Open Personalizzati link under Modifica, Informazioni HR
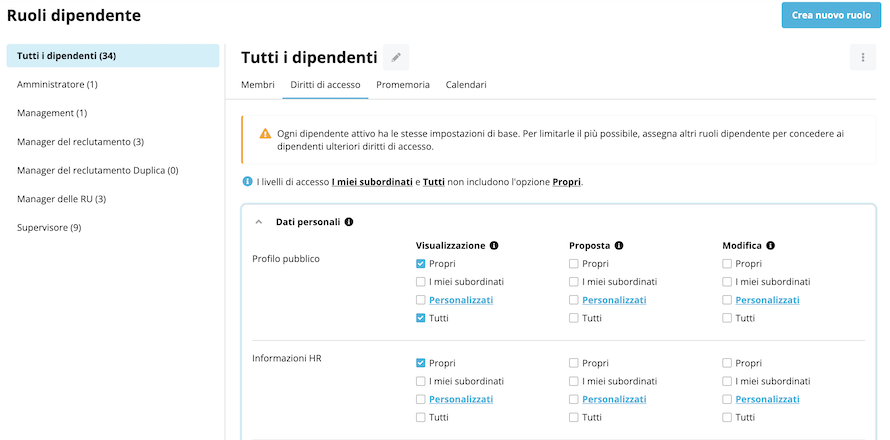This screenshot has width=890, height=440. pos(767,399)
